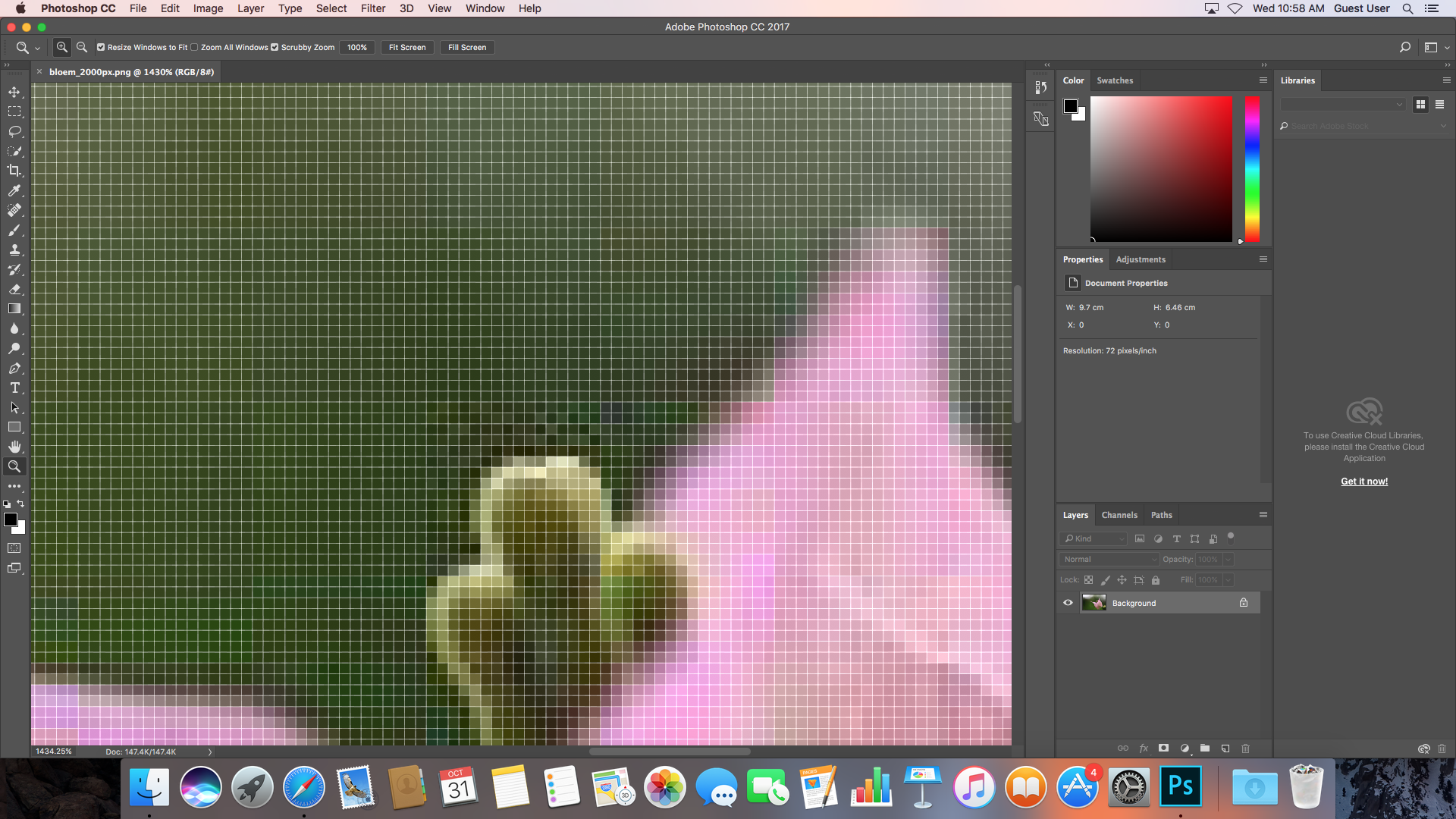Select the Crop tool

tap(14, 171)
